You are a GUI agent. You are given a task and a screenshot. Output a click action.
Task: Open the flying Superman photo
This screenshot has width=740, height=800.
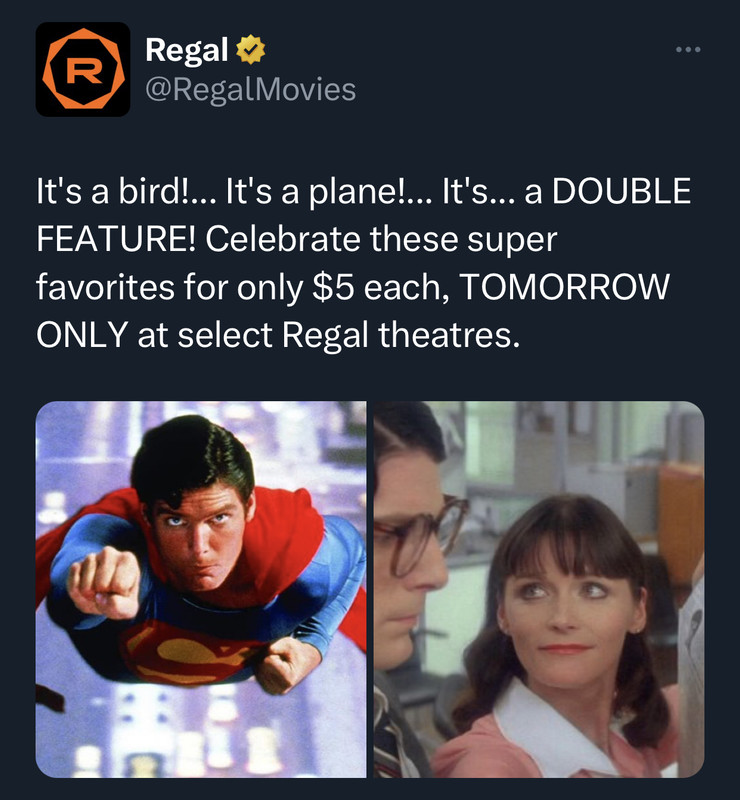[201, 589]
